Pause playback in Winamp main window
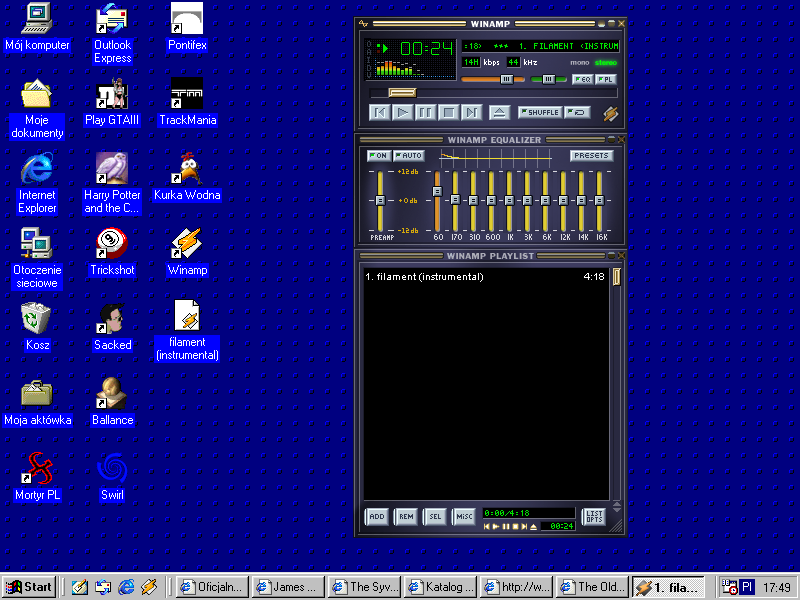 (x=426, y=112)
